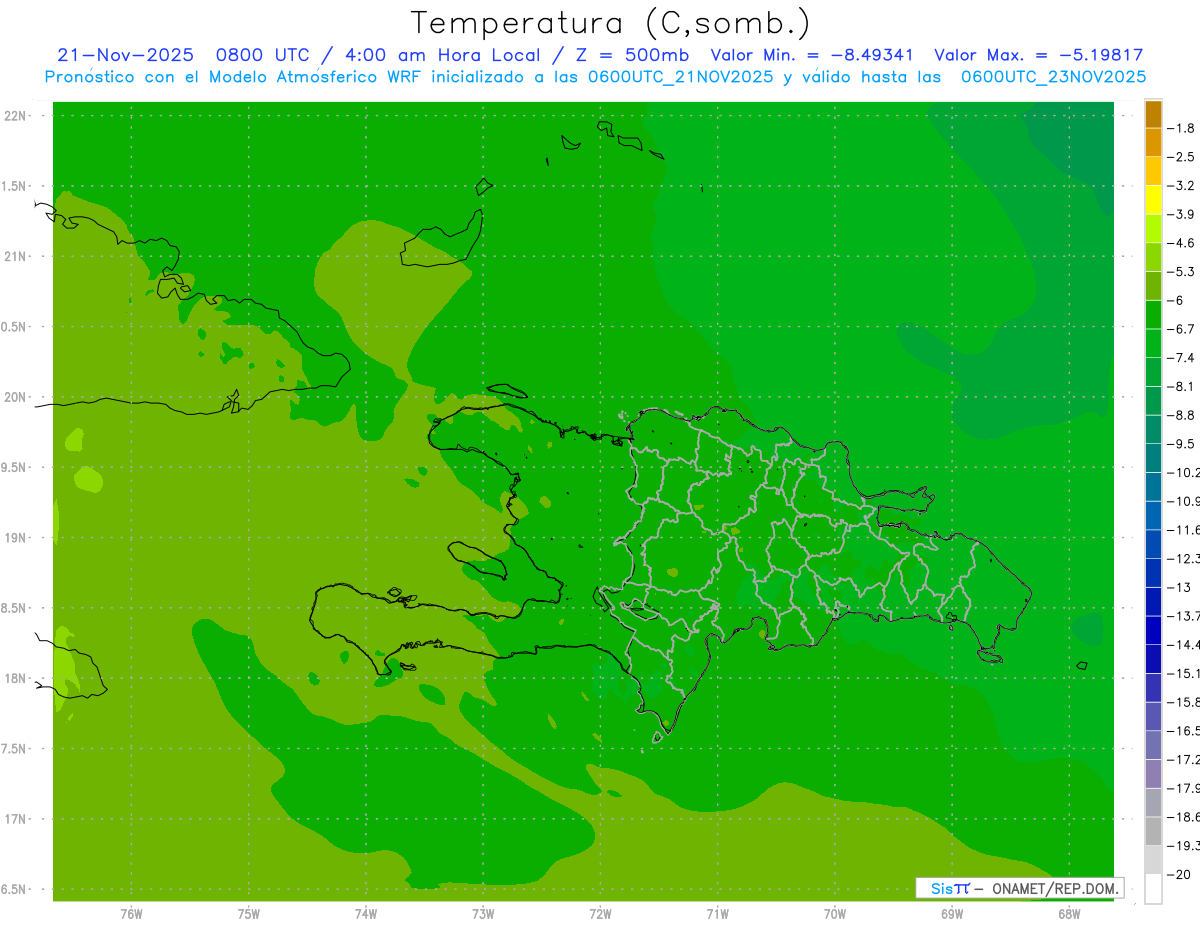
Task: Click the '70W' longitude axis label
Action: 835,913
